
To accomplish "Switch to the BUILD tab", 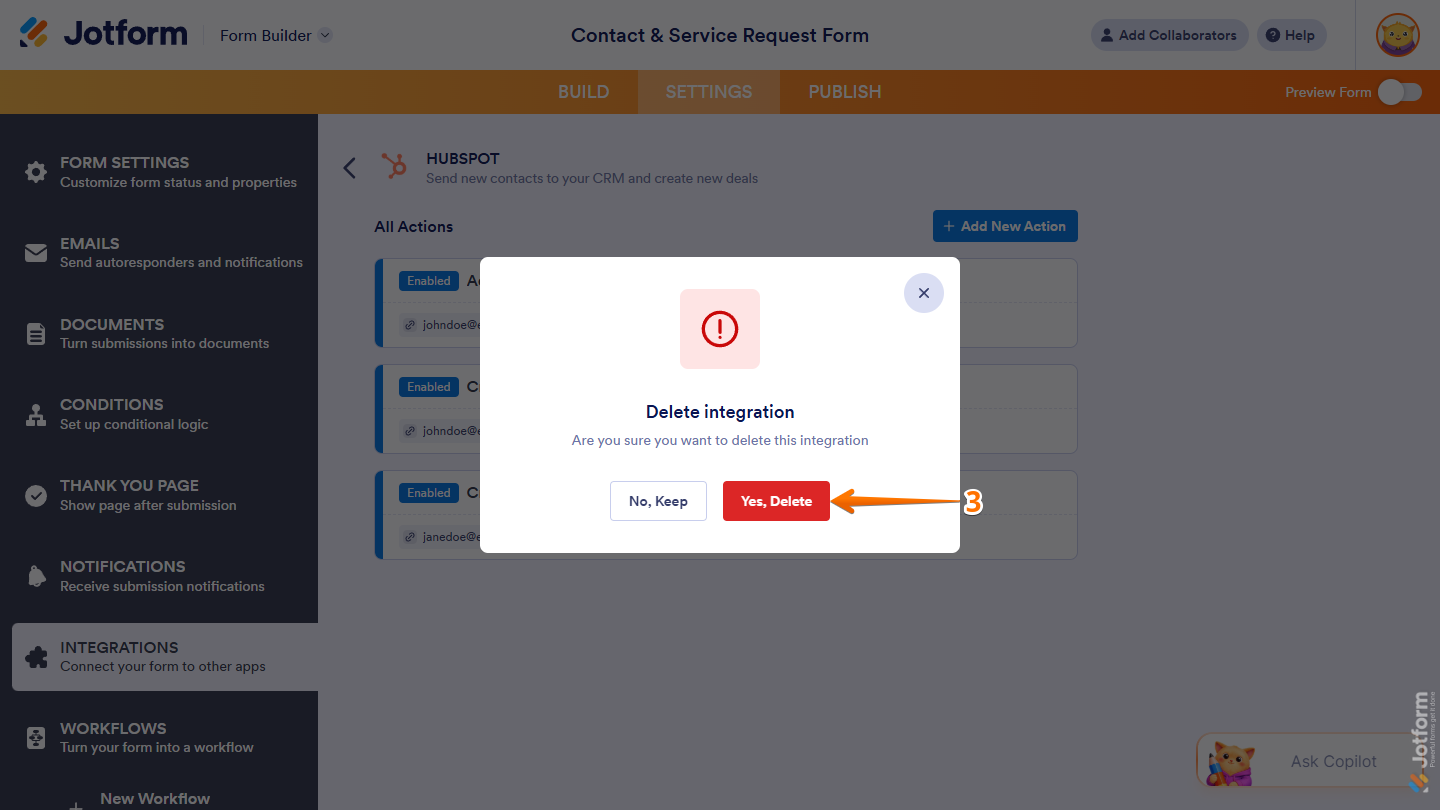I will coord(584,91).
